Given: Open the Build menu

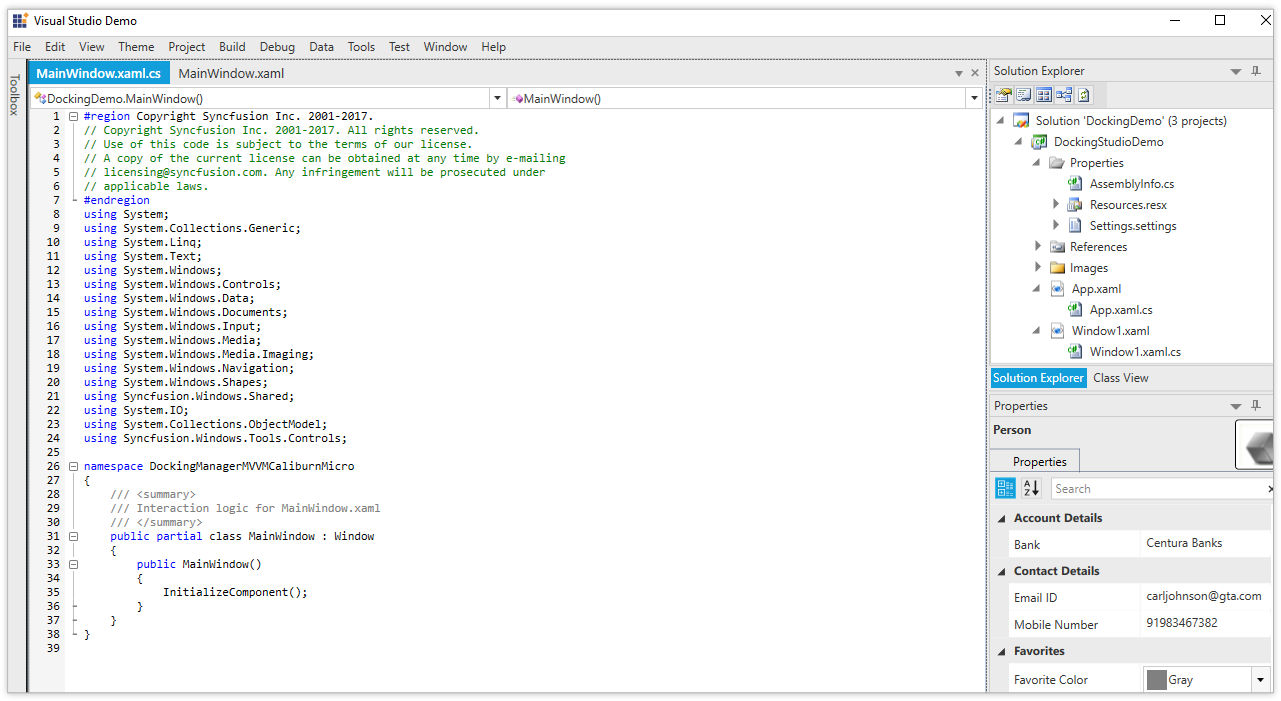Looking at the screenshot, I should click(232, 47).
